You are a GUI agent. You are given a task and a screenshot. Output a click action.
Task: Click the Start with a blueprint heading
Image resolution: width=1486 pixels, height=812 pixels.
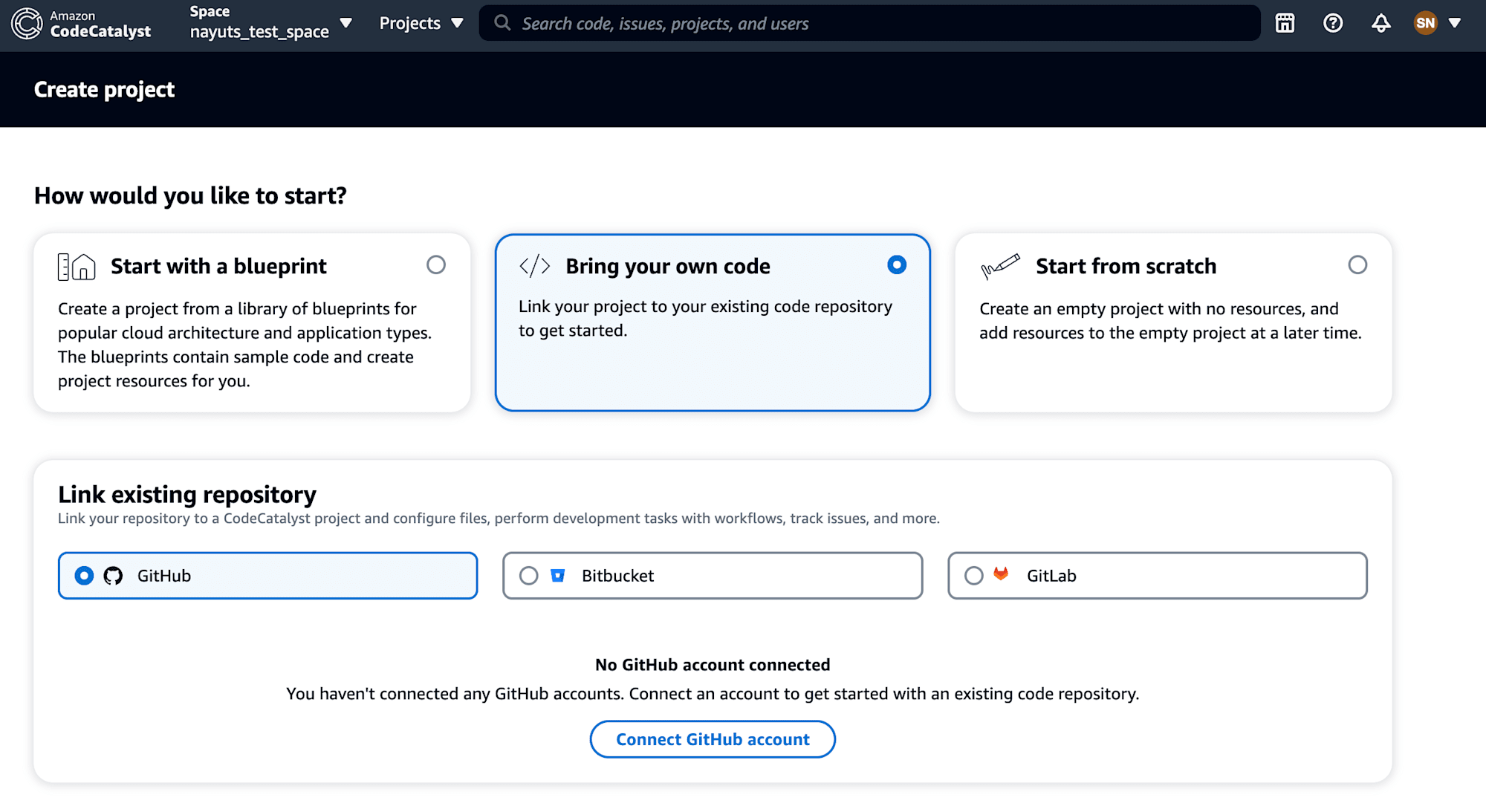[218, 266]
